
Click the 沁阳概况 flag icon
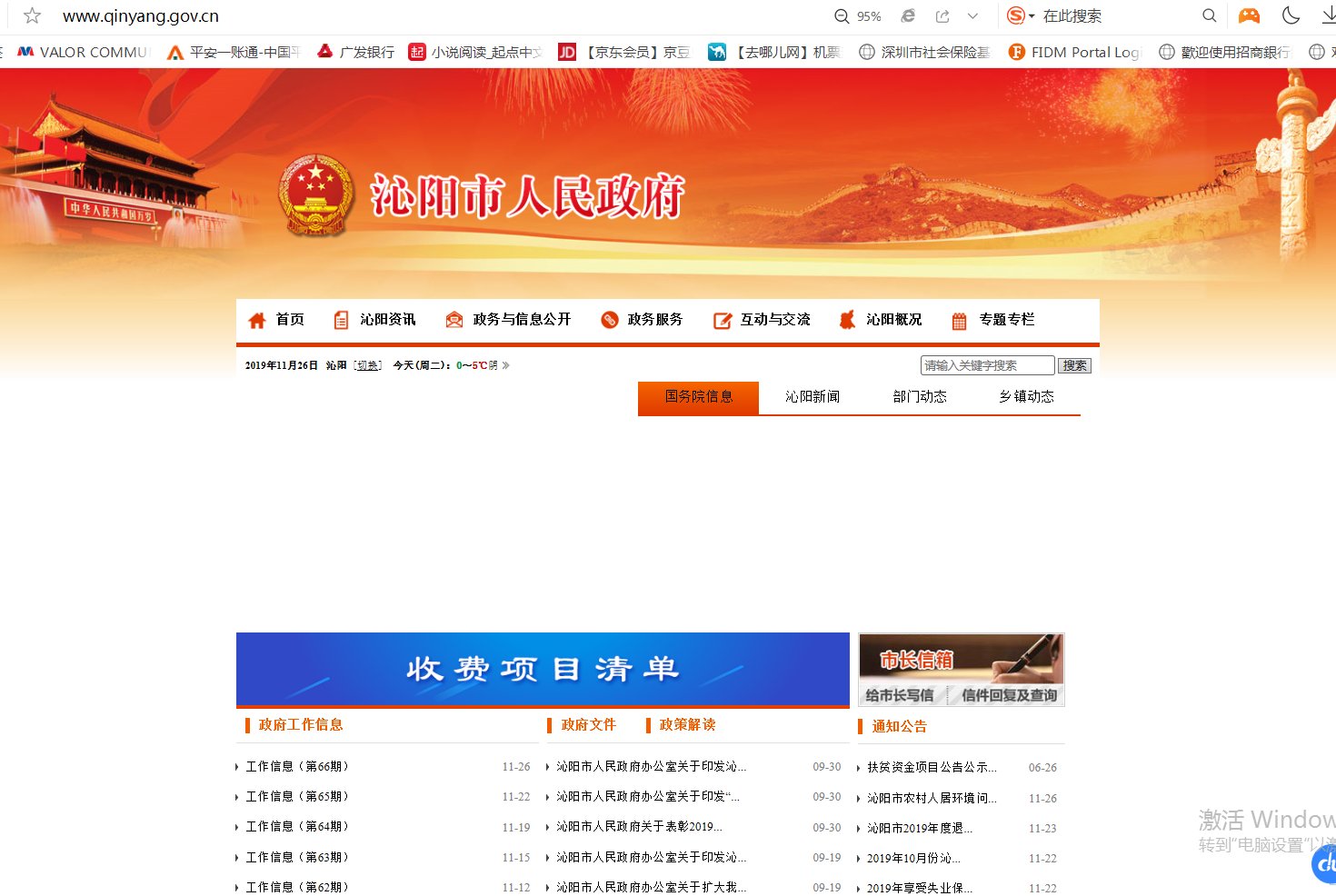click(x=845, y=319)
